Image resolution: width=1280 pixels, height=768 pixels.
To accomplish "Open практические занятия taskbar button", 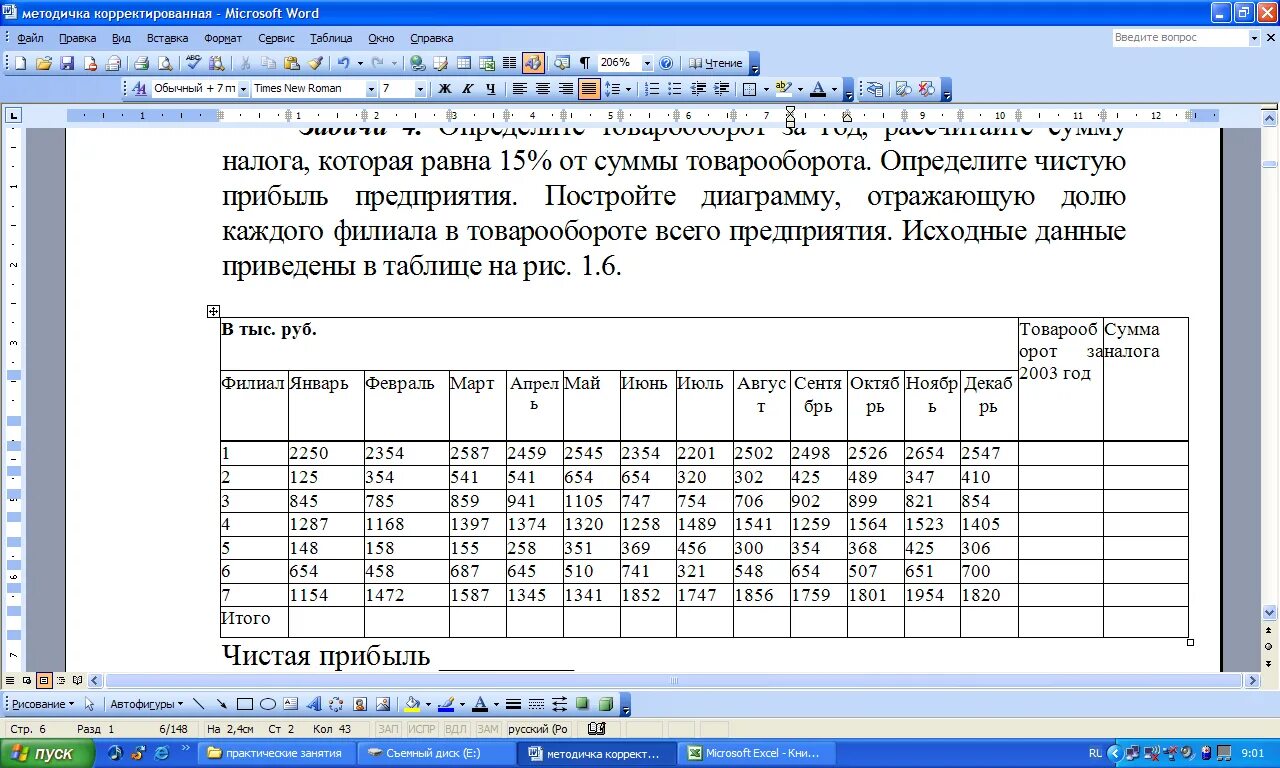I will click(x=275, y=753).
